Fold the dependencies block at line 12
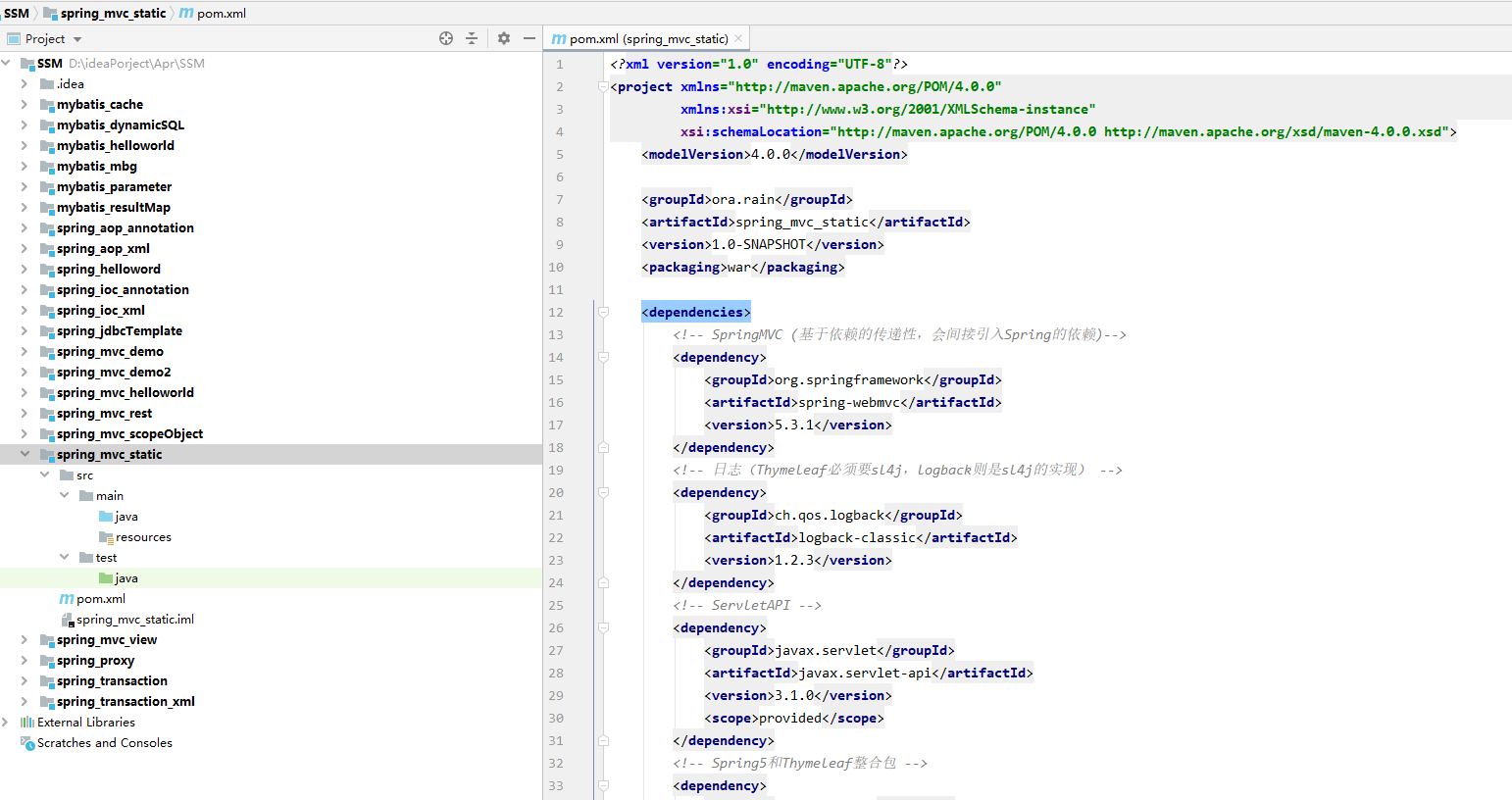 (603, 312)
